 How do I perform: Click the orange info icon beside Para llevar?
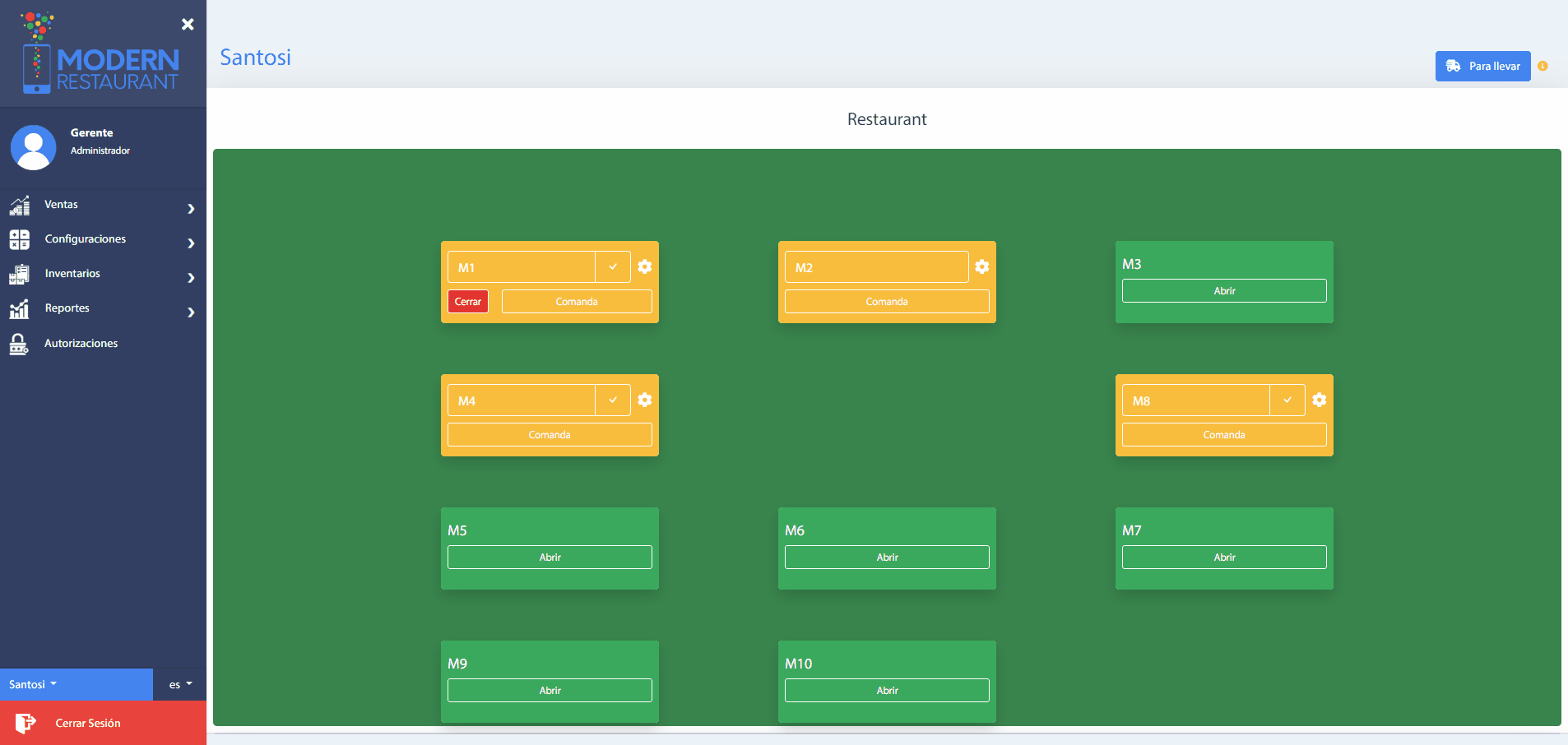[x=1542, y=66]
